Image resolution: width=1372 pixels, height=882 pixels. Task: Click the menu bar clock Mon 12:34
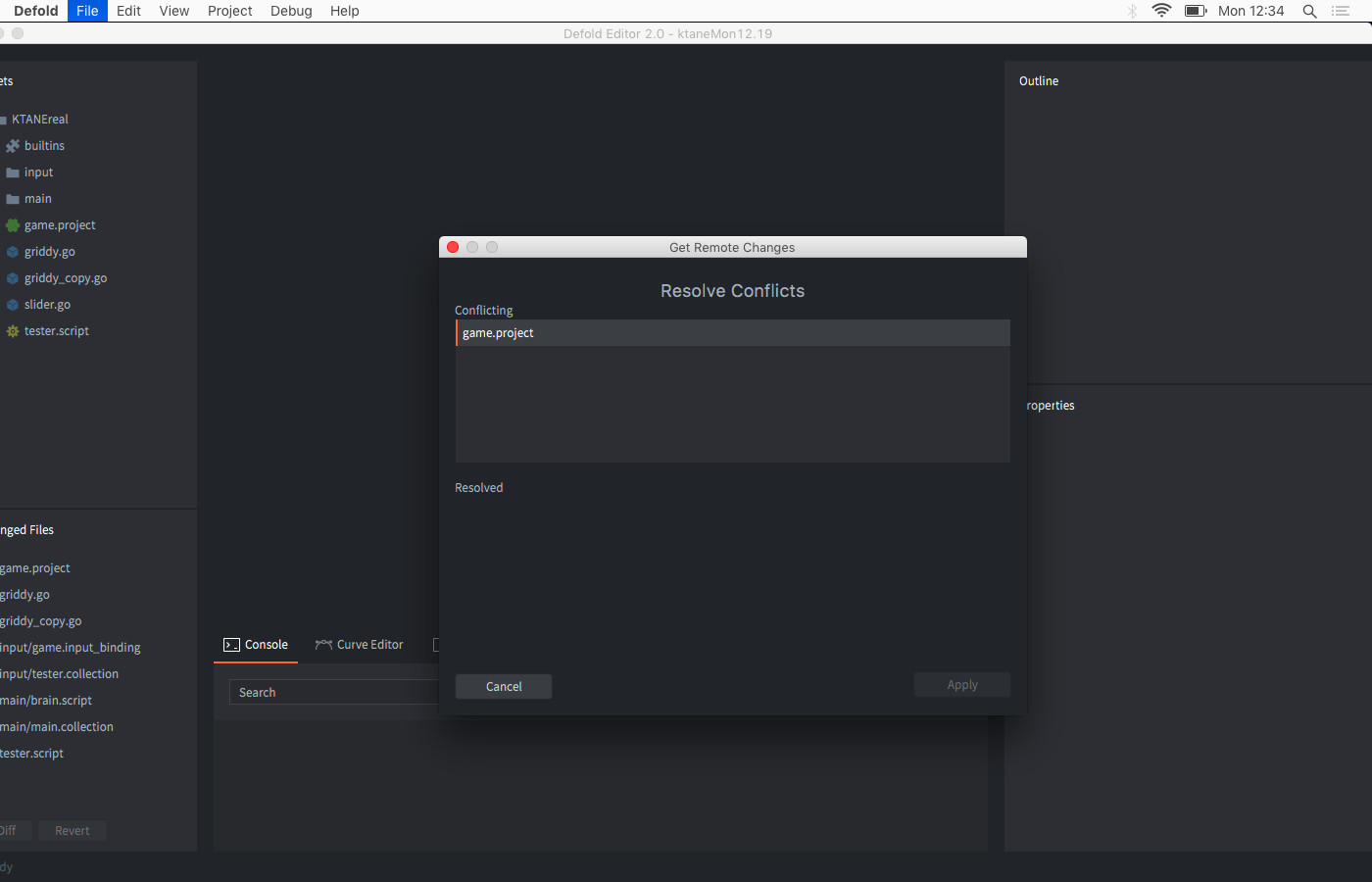[x=1250, y=11]
